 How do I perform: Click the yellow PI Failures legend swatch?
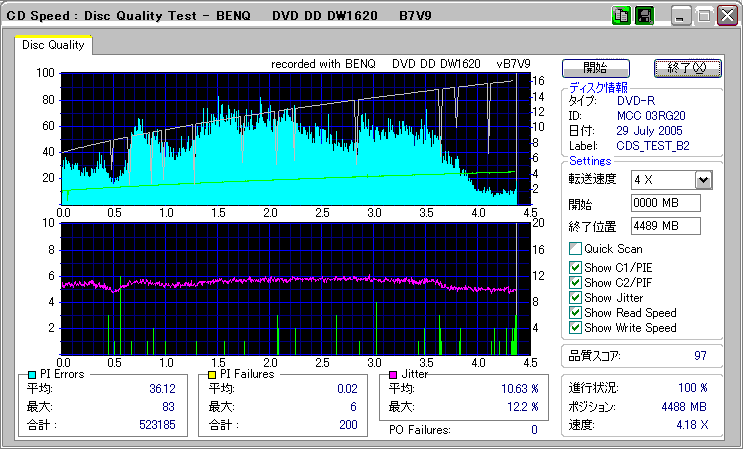211,374
